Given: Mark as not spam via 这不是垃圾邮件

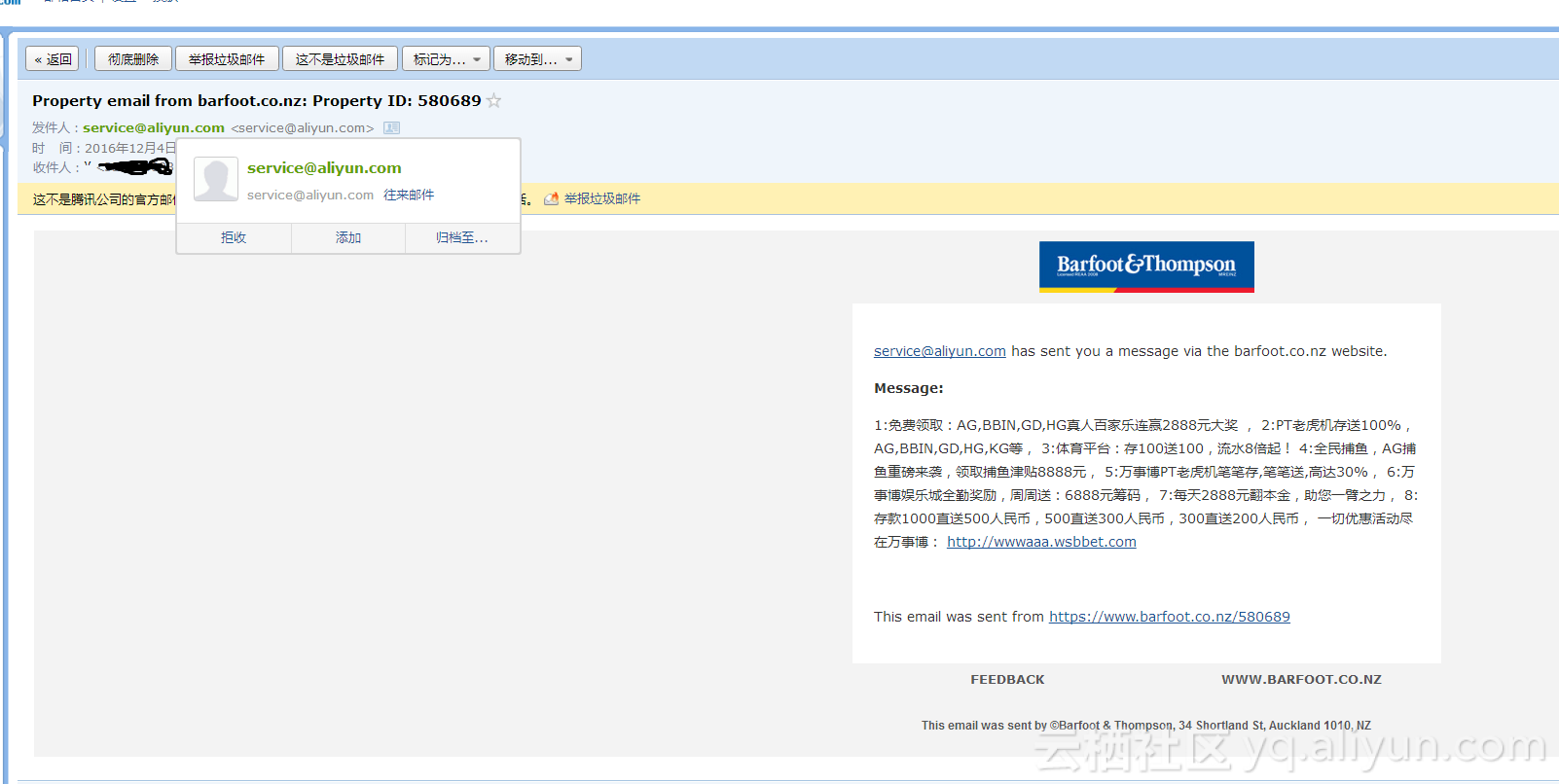Looking at the screenshot, I should point(340,59).
